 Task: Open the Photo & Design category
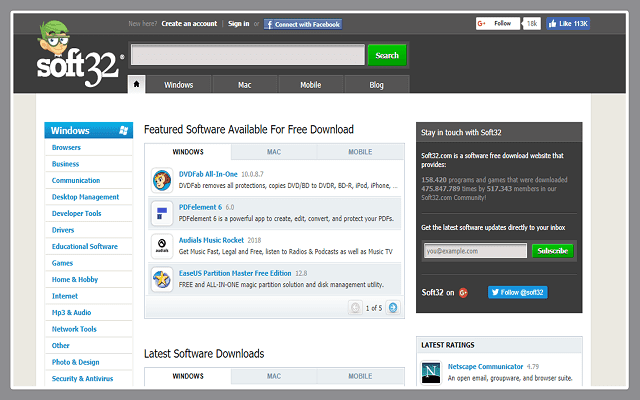76,362
